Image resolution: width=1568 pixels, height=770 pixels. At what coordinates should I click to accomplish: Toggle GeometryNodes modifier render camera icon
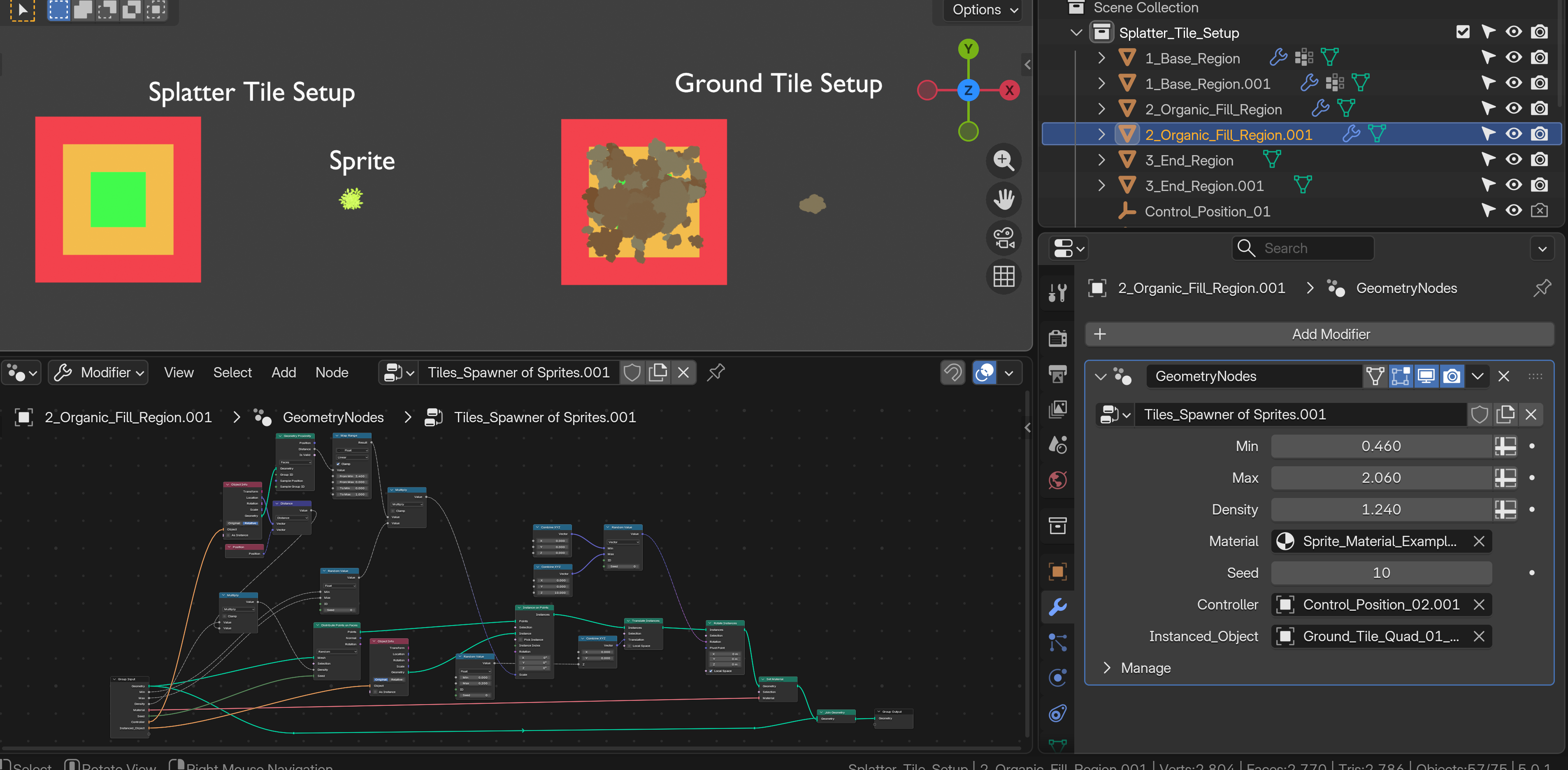click(1452, 376)
